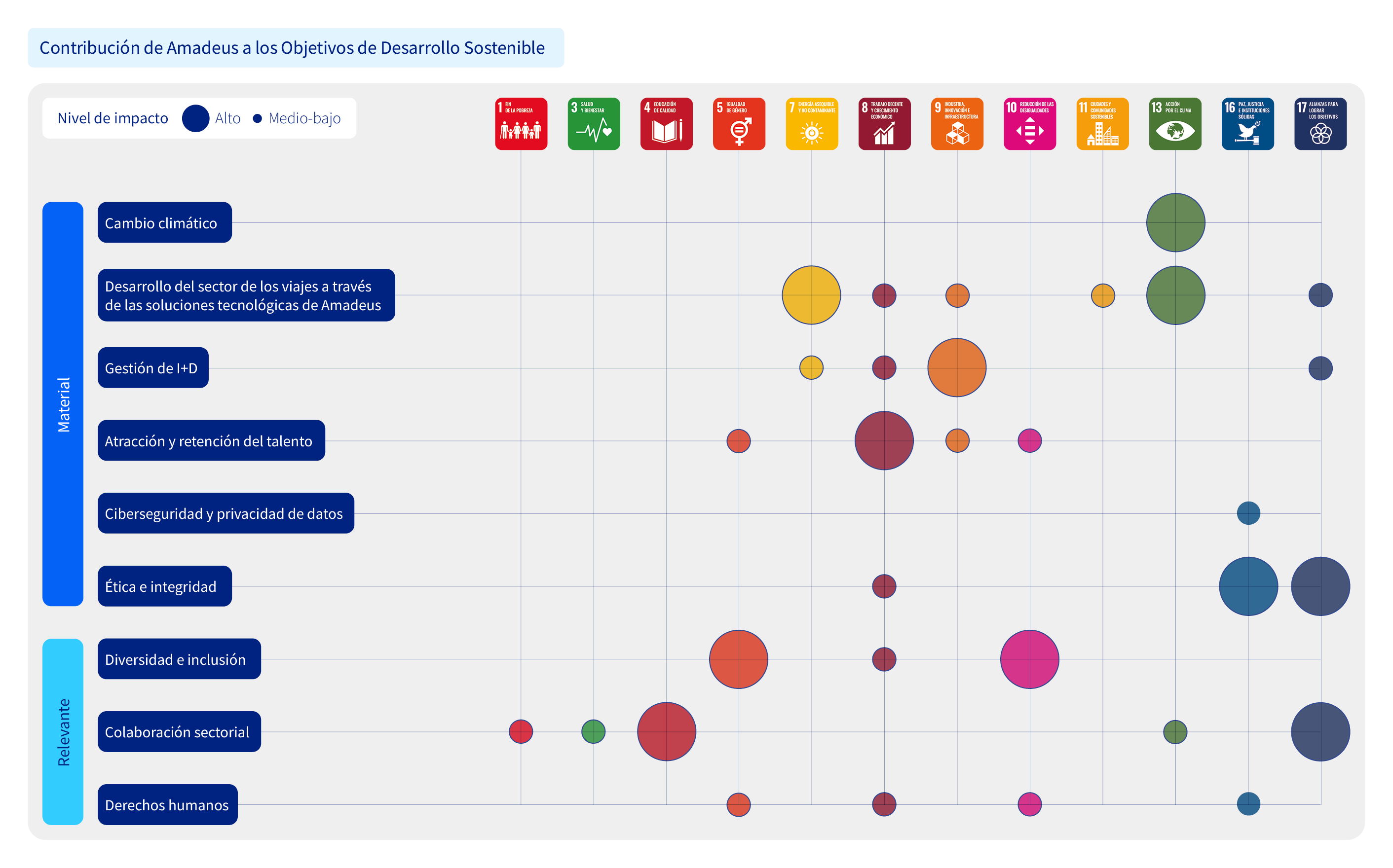
Task: Click the SDG 9 Industria e Innovación icon
Action: pyautogui.click(x=957, y=124)
